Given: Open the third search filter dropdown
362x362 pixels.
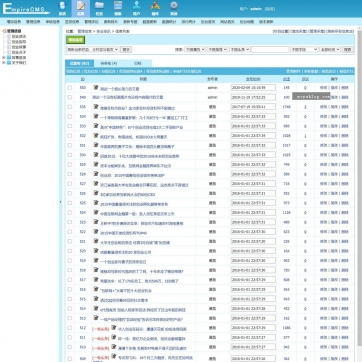Looking at the screenshot, I should click(240, 49).
